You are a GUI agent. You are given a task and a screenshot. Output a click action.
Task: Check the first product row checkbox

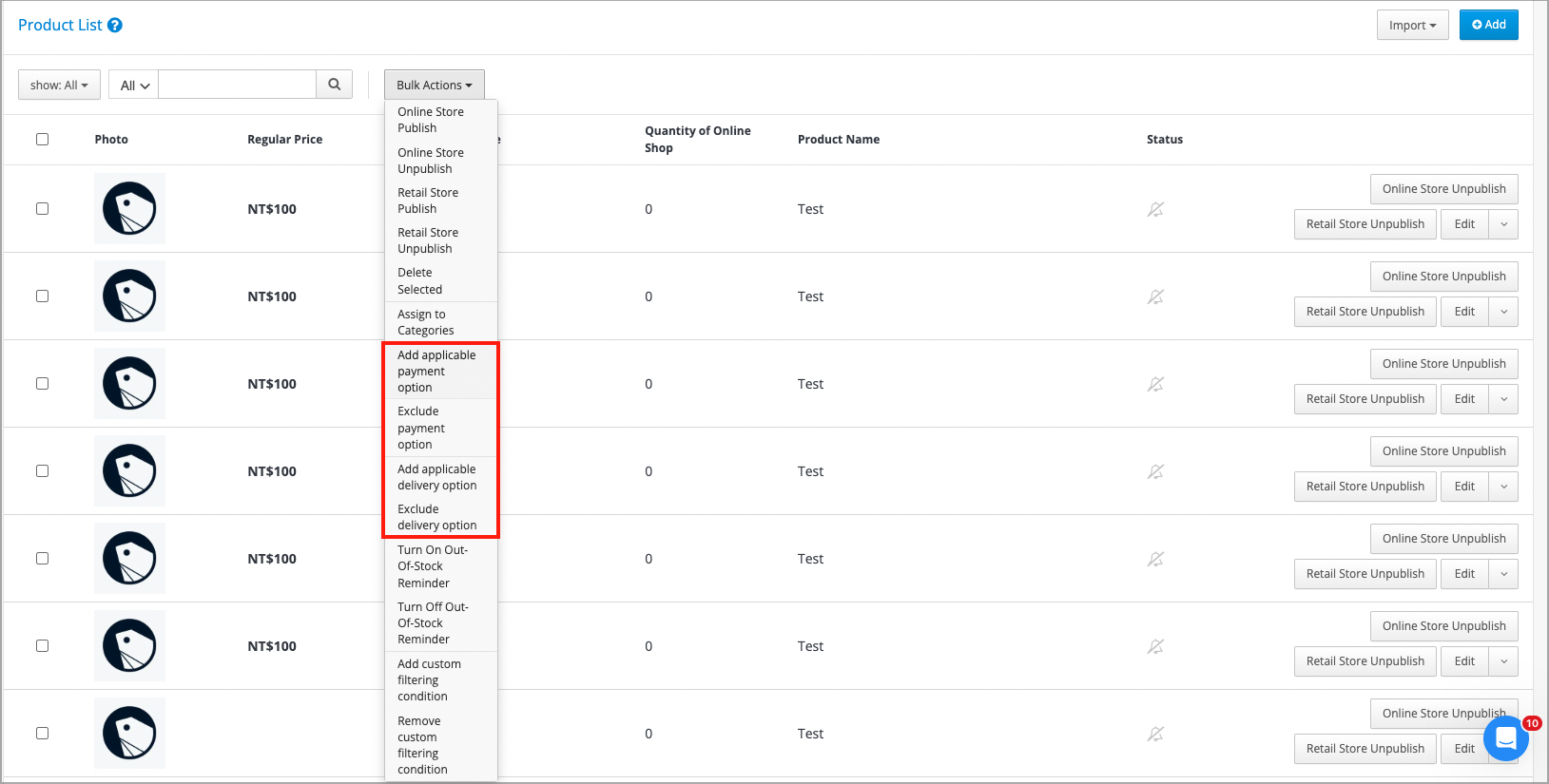point(42,208)
